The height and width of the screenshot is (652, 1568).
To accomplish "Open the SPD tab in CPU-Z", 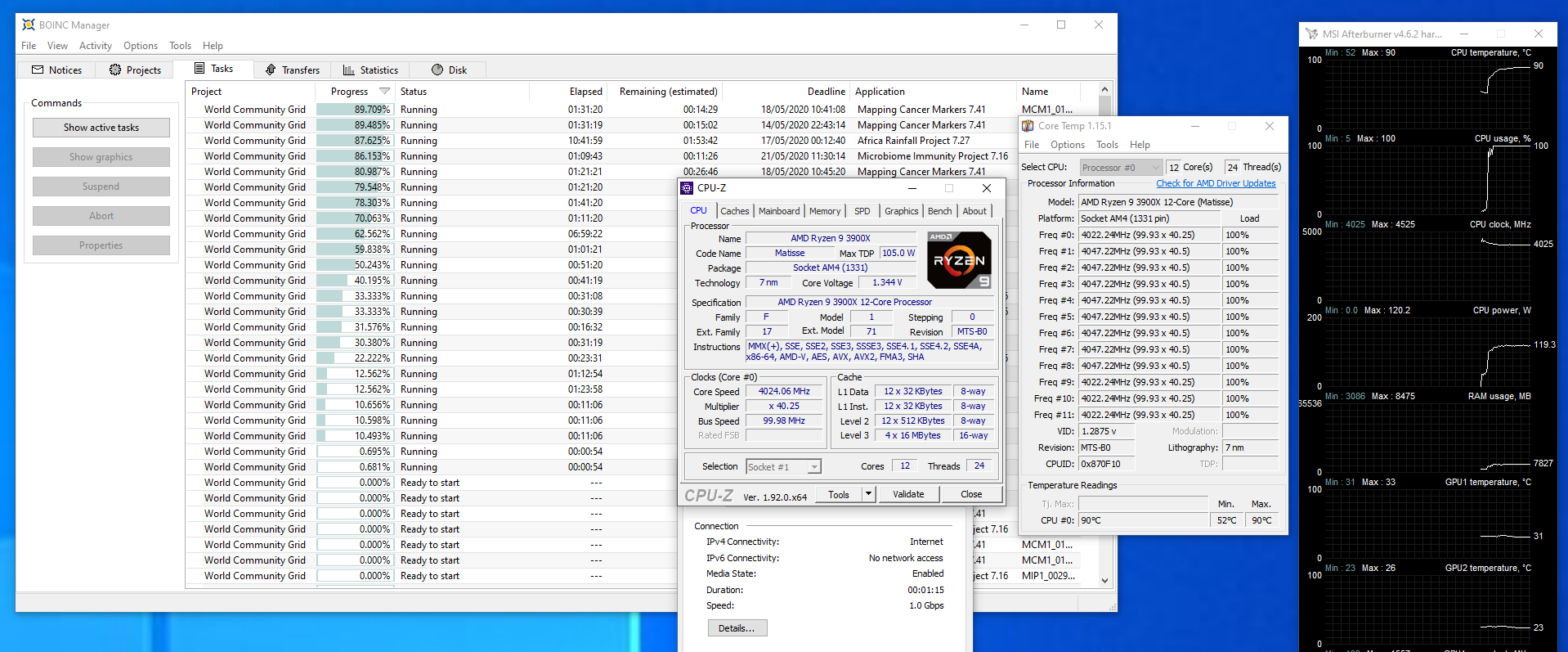I will tap(862, 211).
